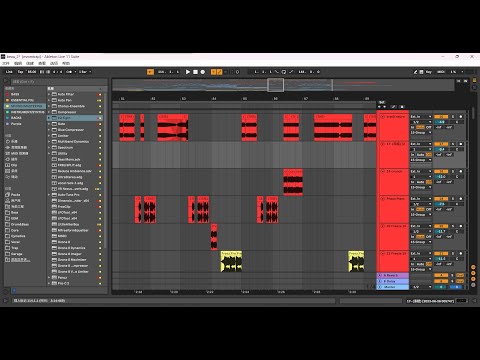
Task: Toggle the orange Follow button
Action: click(x=150, y=72)
